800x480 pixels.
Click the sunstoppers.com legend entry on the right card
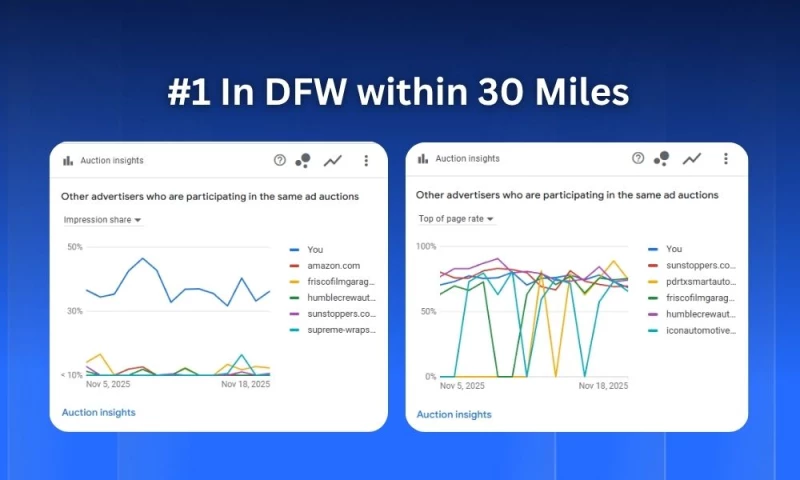700,265
